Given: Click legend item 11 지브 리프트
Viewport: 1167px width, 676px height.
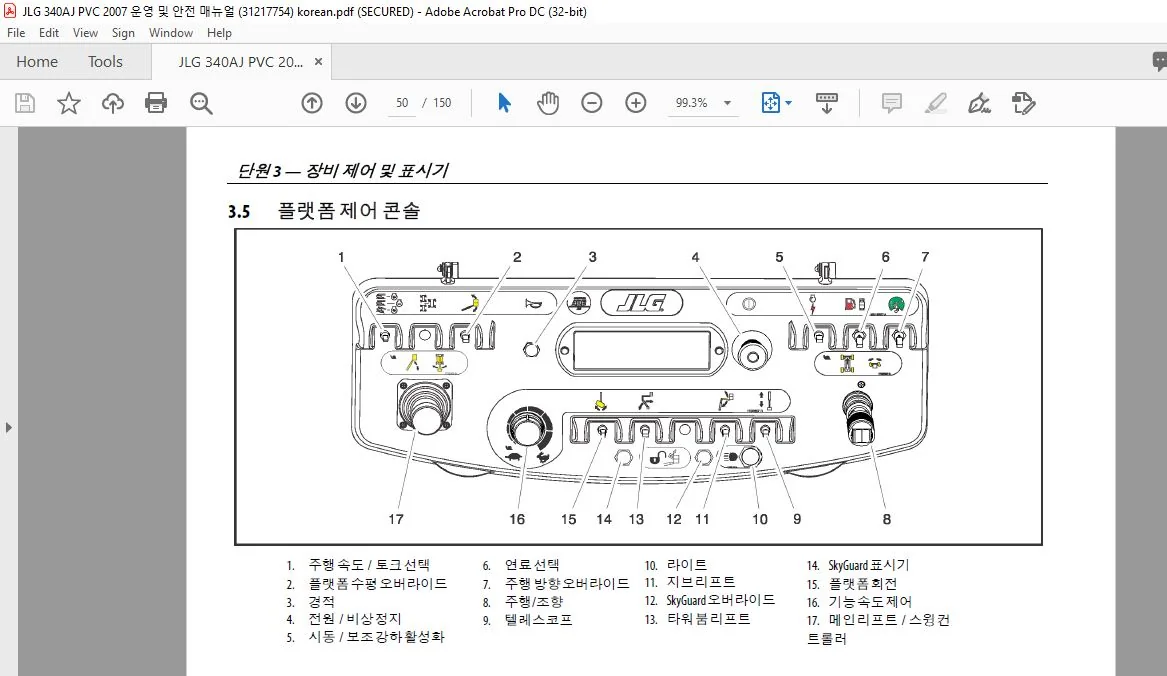Looking at the screenshot, I should (690, 582).
